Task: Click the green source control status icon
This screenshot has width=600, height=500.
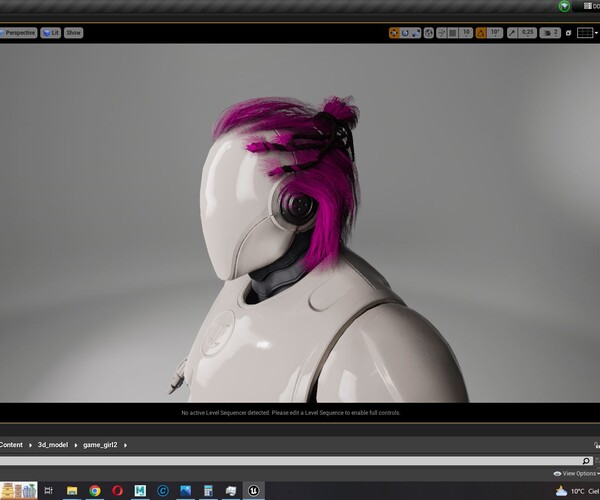Action: tap(564, 6)
